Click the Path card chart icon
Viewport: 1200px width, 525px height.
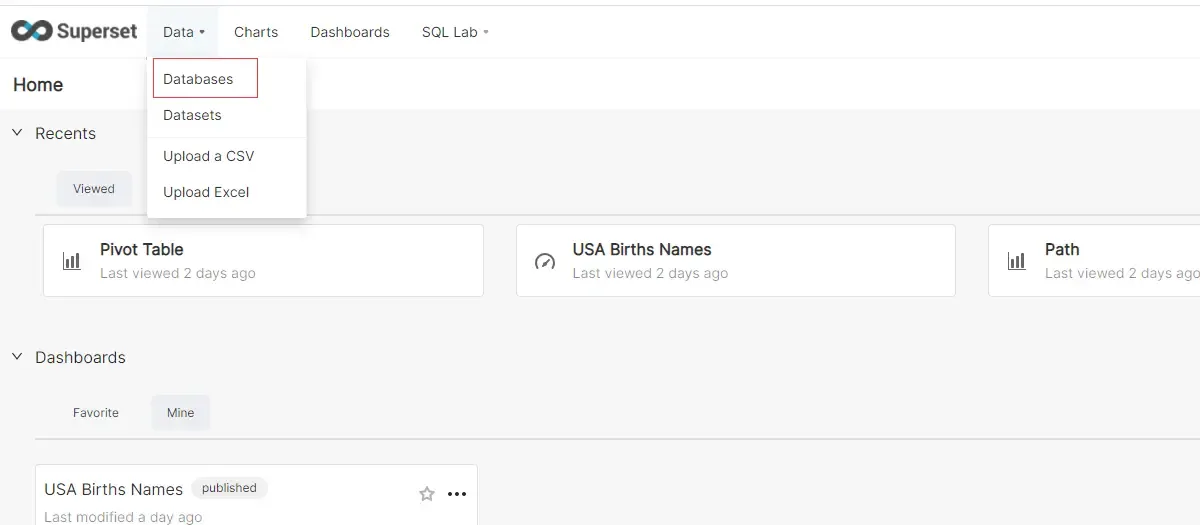[1017, 261]
